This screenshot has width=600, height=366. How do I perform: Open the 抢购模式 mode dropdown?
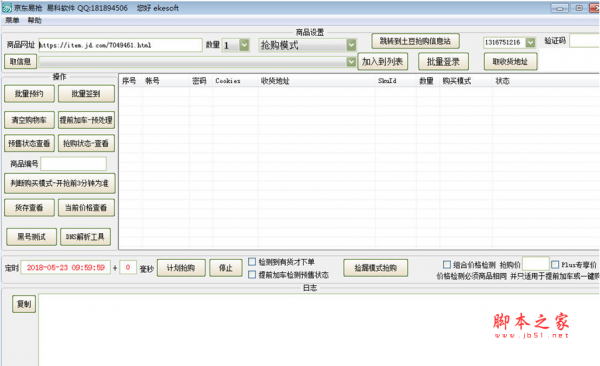351,45
